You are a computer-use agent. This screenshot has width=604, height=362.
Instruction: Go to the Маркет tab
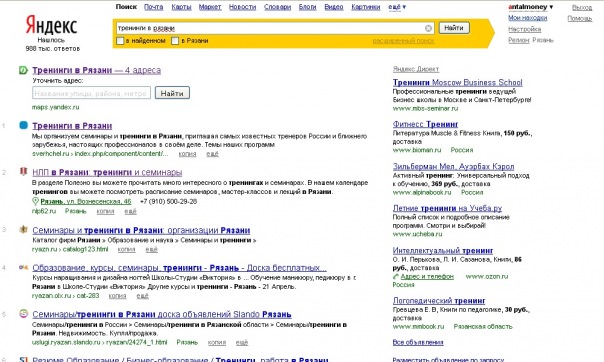point(210,7)
